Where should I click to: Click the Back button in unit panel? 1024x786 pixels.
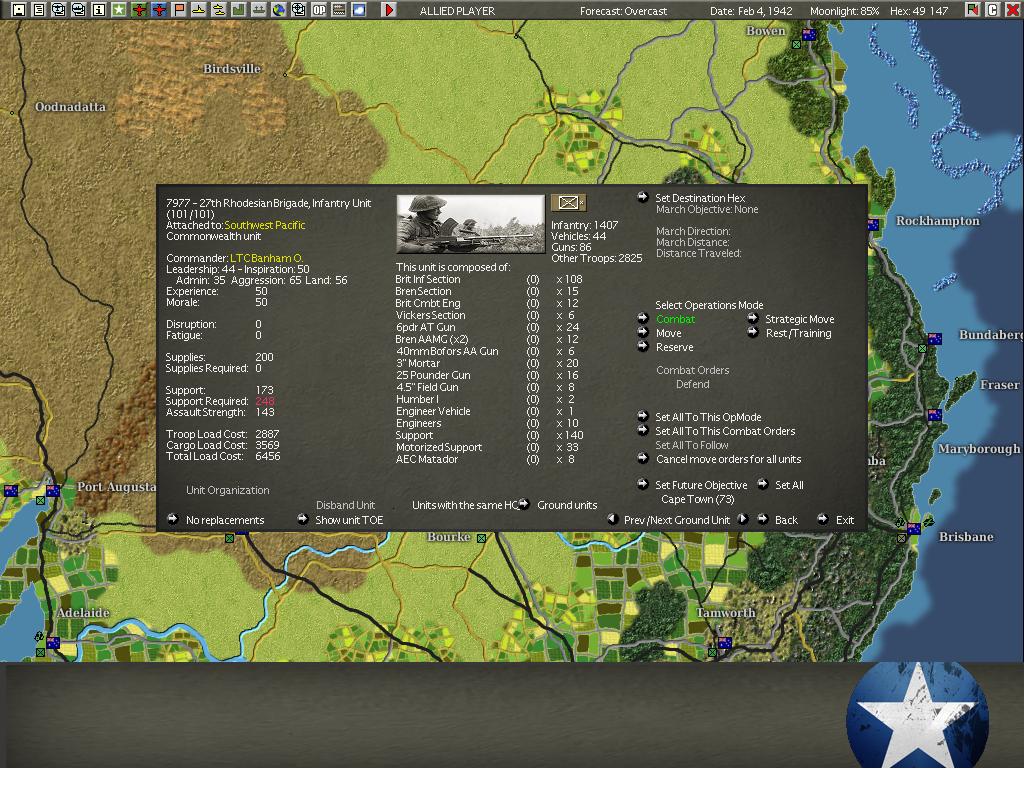point(786,520)
